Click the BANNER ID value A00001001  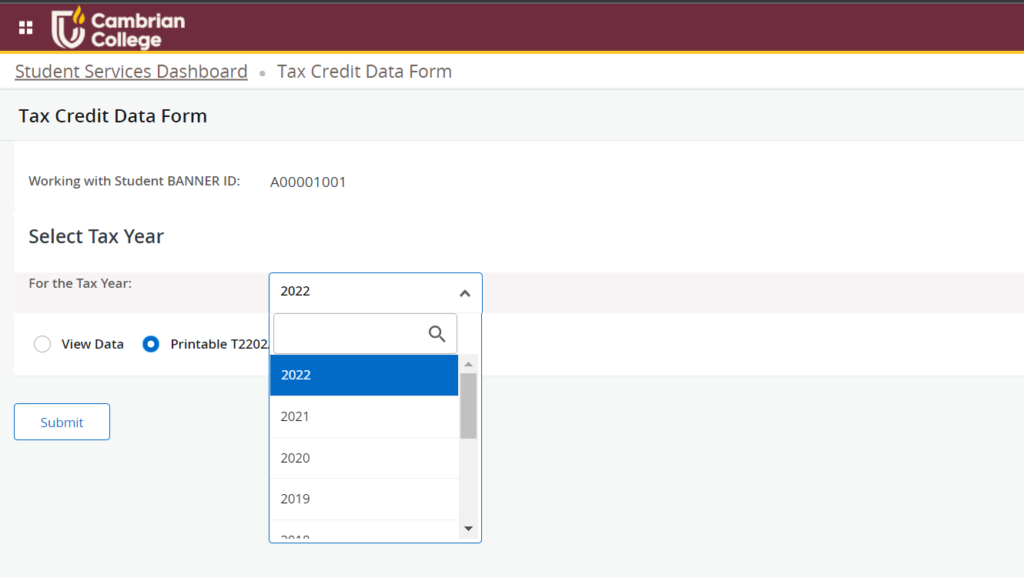308,182
